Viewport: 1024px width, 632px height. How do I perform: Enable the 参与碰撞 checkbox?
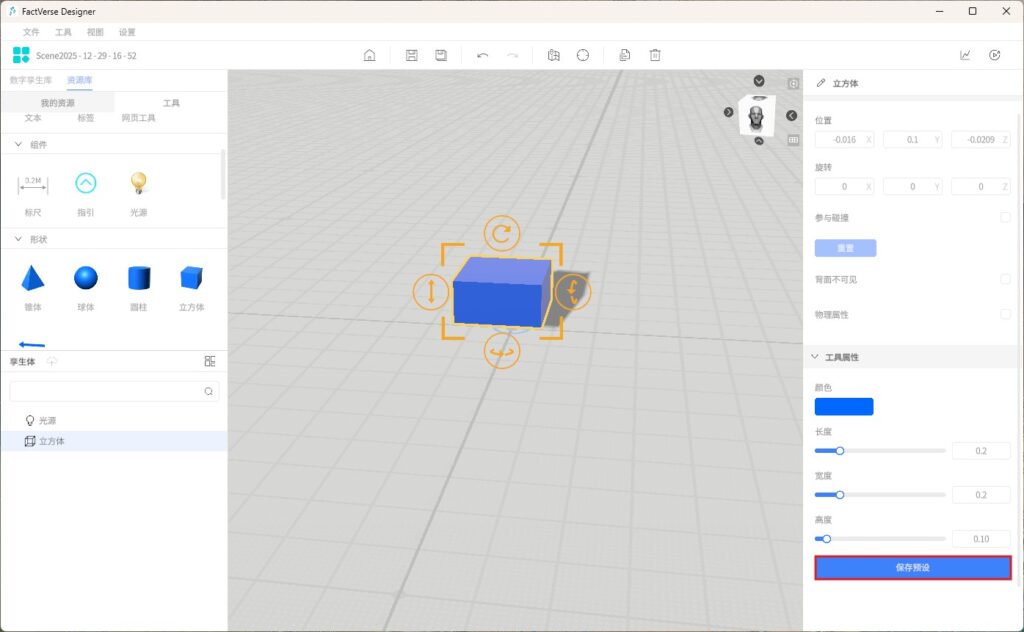click(1005, 217)
